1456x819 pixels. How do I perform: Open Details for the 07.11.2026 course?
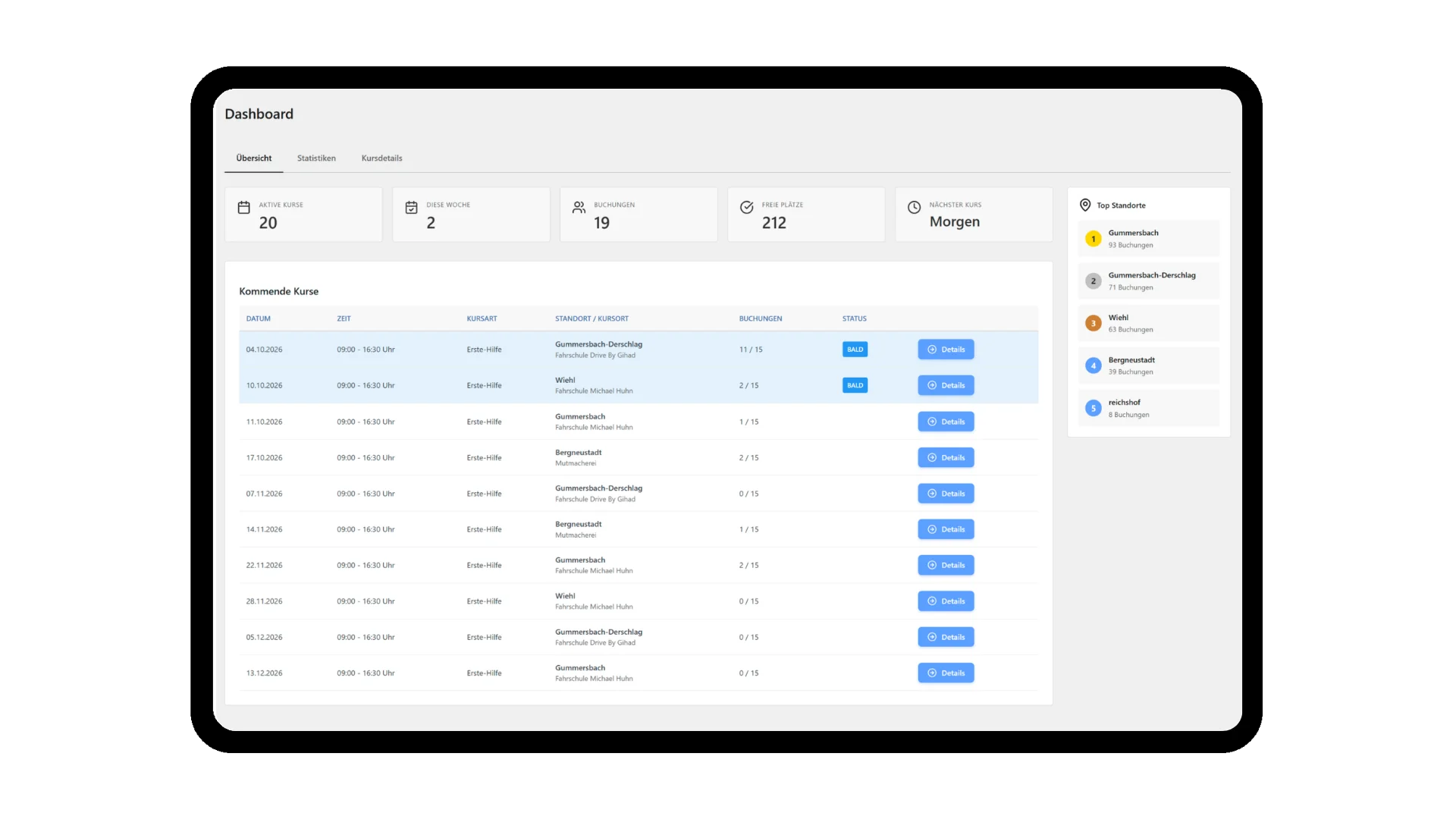pyautogui.click(x=946, y=494)
